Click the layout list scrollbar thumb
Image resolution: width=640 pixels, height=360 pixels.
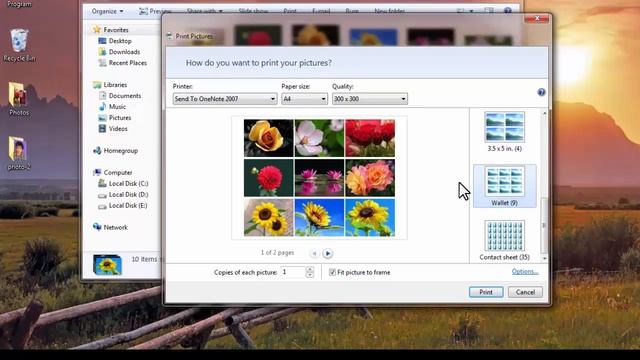click(x=544, y=225)
